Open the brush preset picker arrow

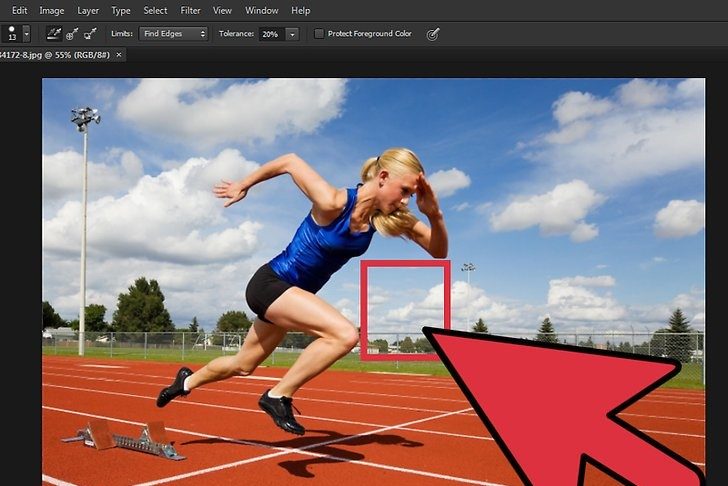[26, 34]
